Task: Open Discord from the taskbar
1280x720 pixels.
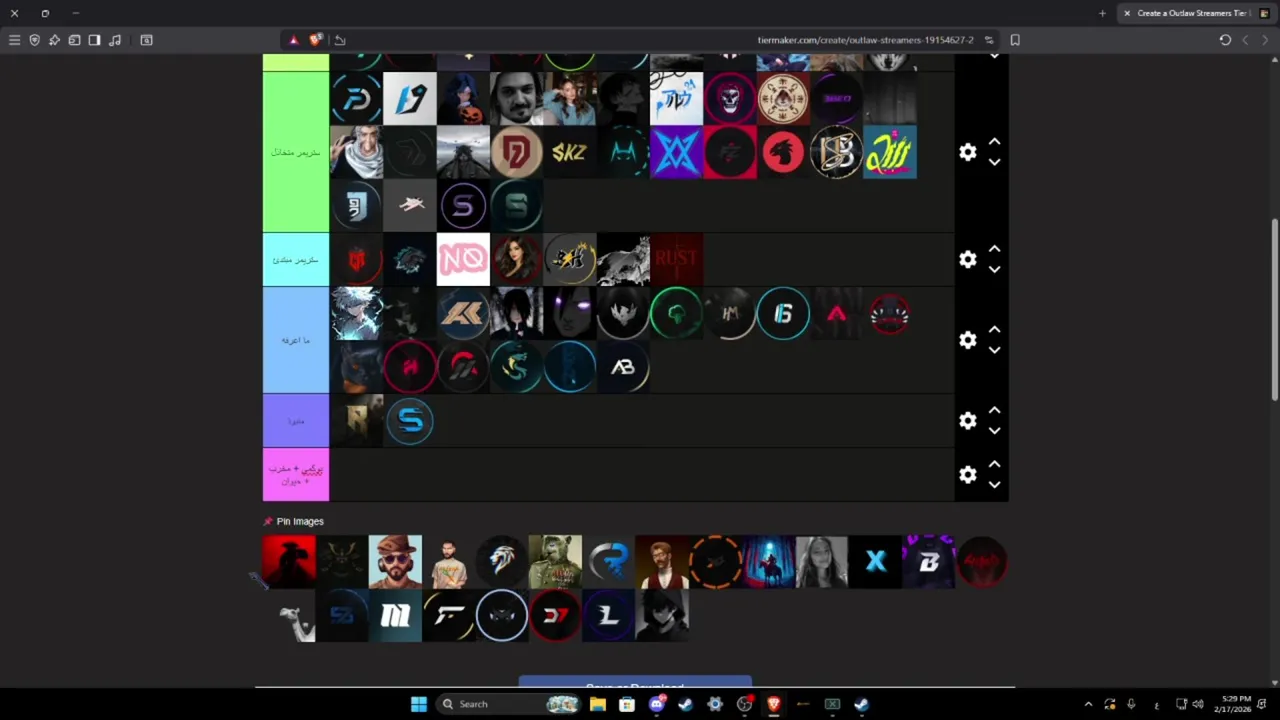Action: [657, 704]
